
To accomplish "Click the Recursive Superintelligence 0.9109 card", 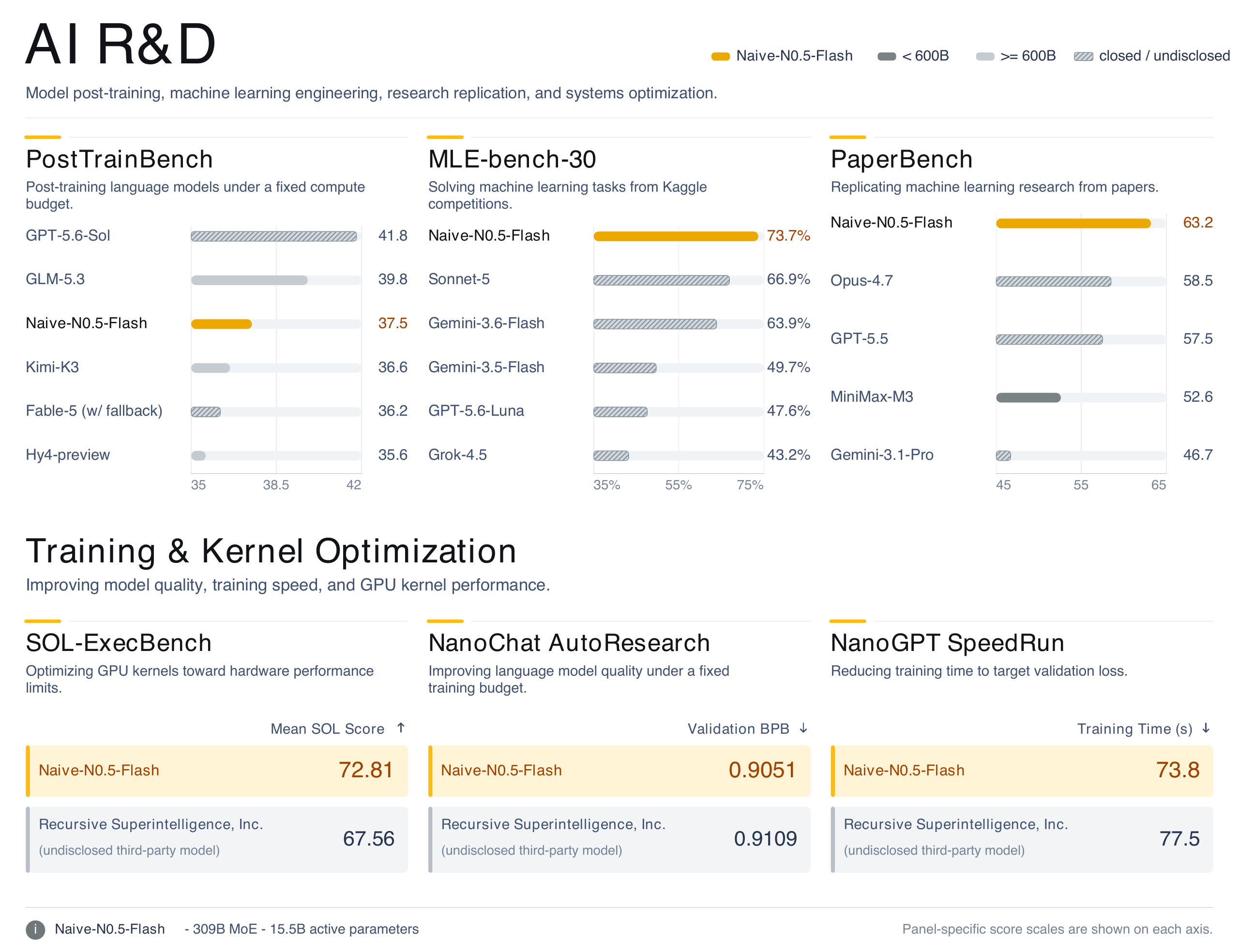I will (x=619, y=839).
